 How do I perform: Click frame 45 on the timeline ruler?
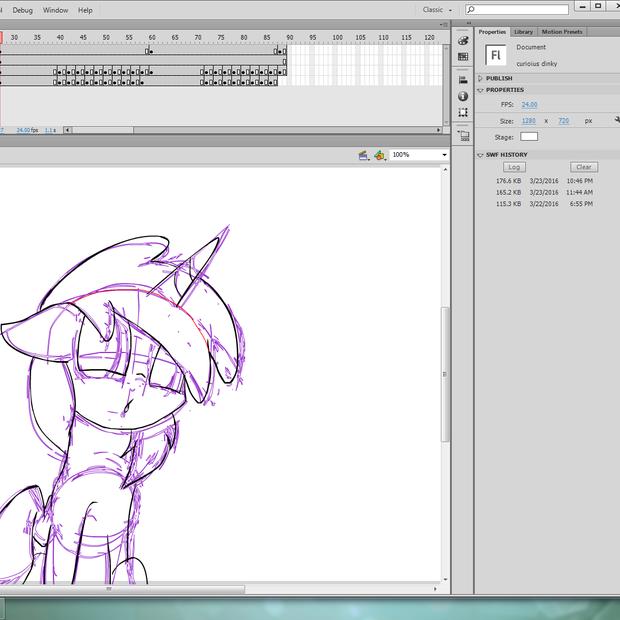click(83, 38)
